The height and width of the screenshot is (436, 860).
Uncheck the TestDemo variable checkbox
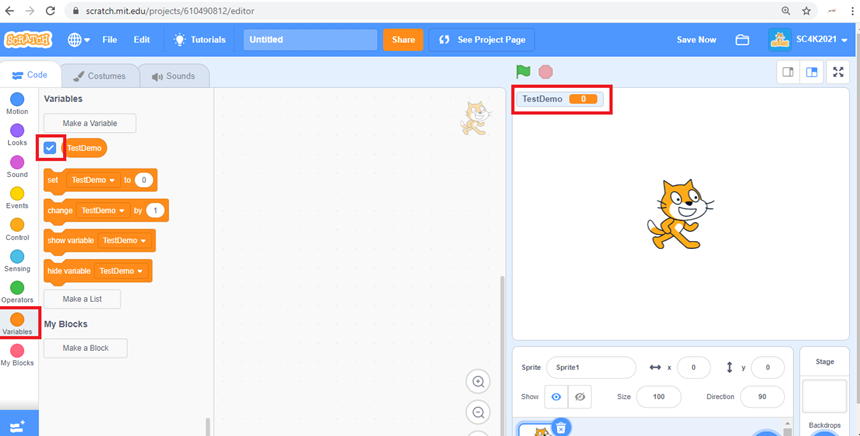pos(50,148)
